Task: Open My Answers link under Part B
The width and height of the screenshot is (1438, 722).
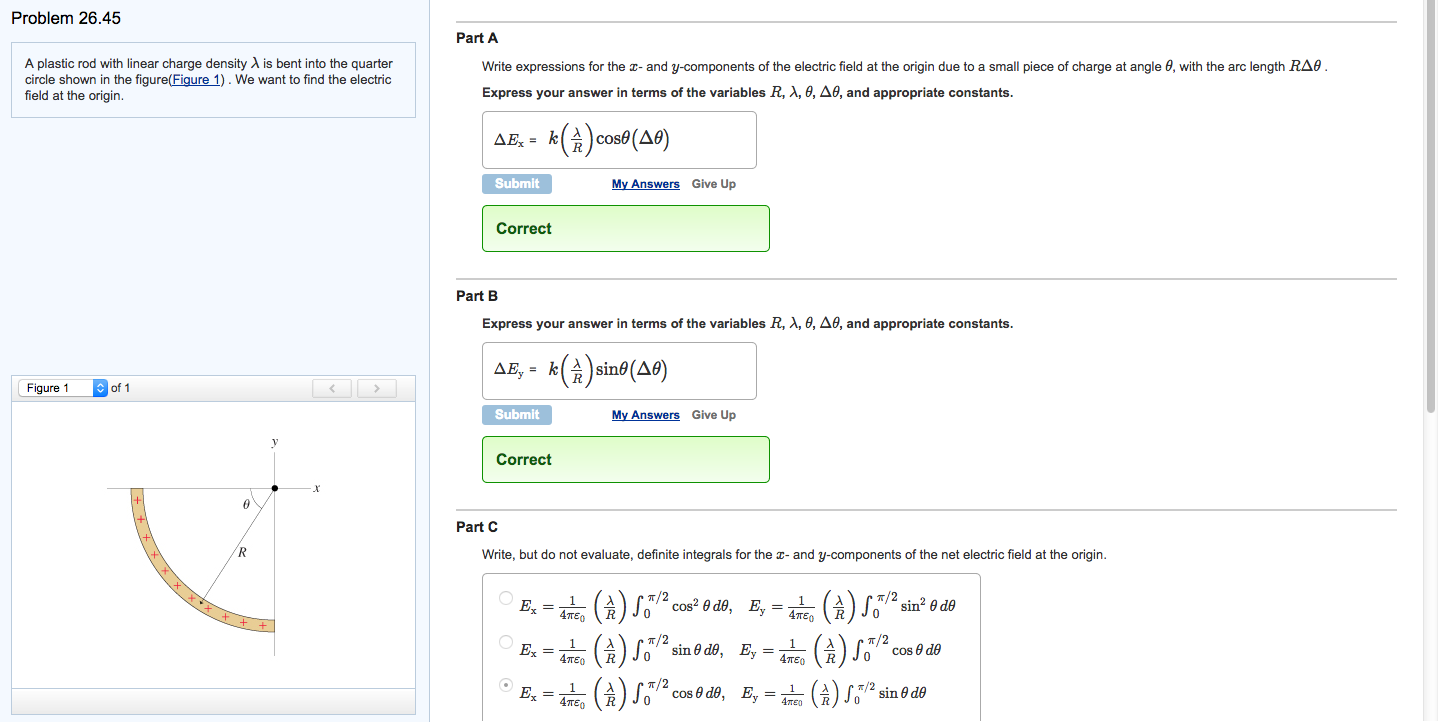Action: coord(645,415)
